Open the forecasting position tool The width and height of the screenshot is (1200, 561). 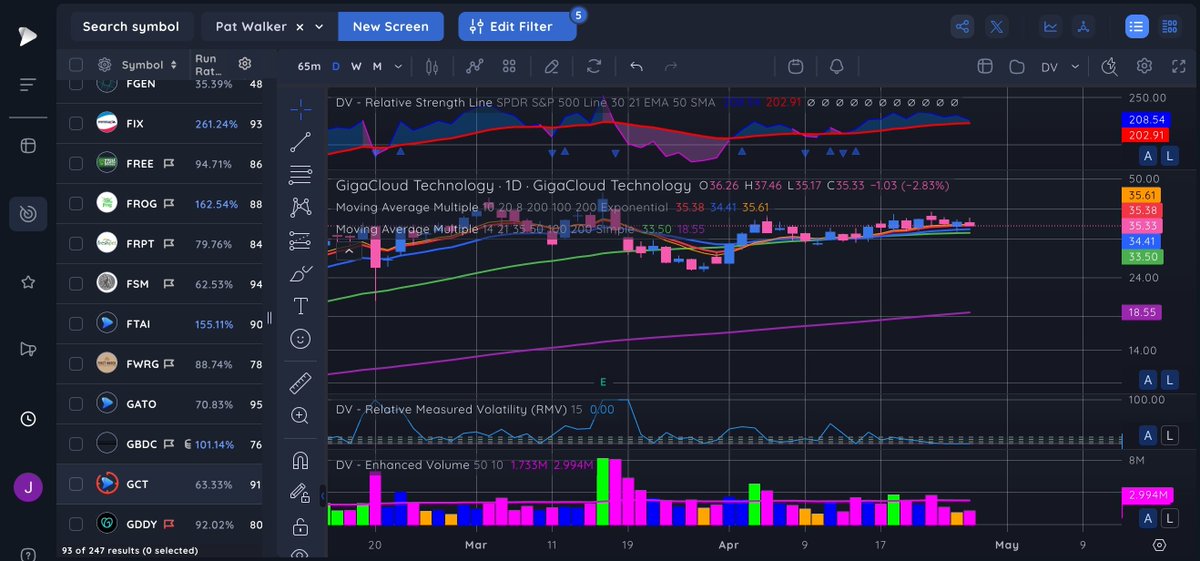tap(300, 240)
